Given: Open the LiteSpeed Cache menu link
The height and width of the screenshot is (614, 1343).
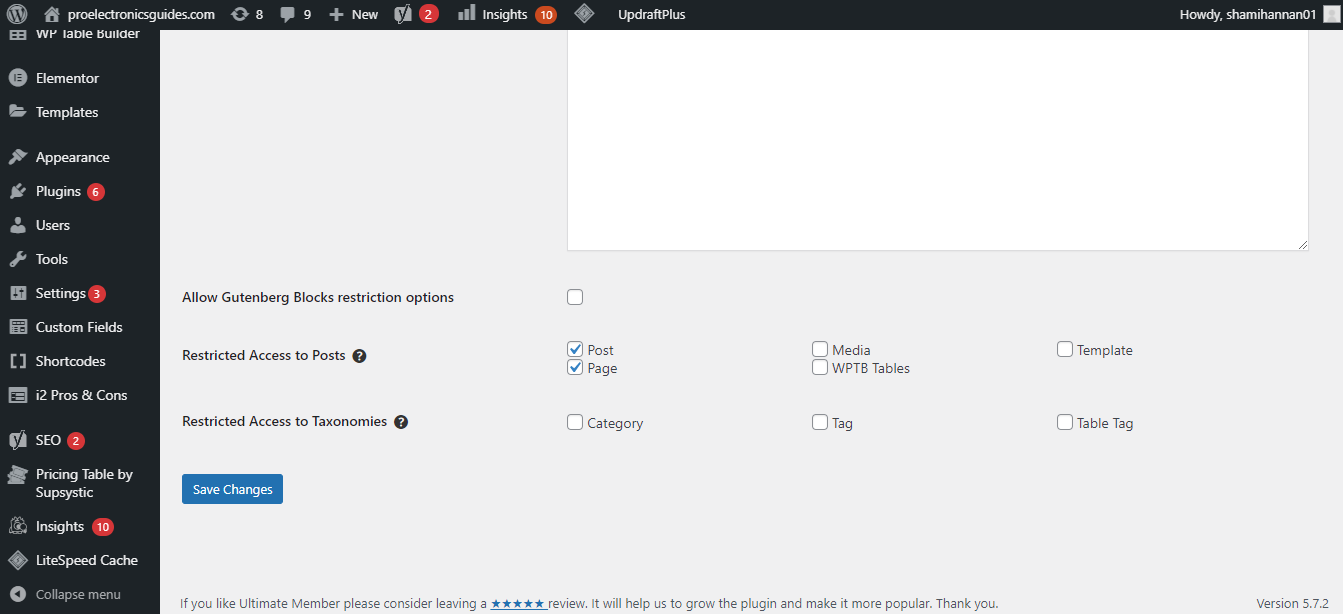Looking at the screenshot, I should click(x=87, y=560).
